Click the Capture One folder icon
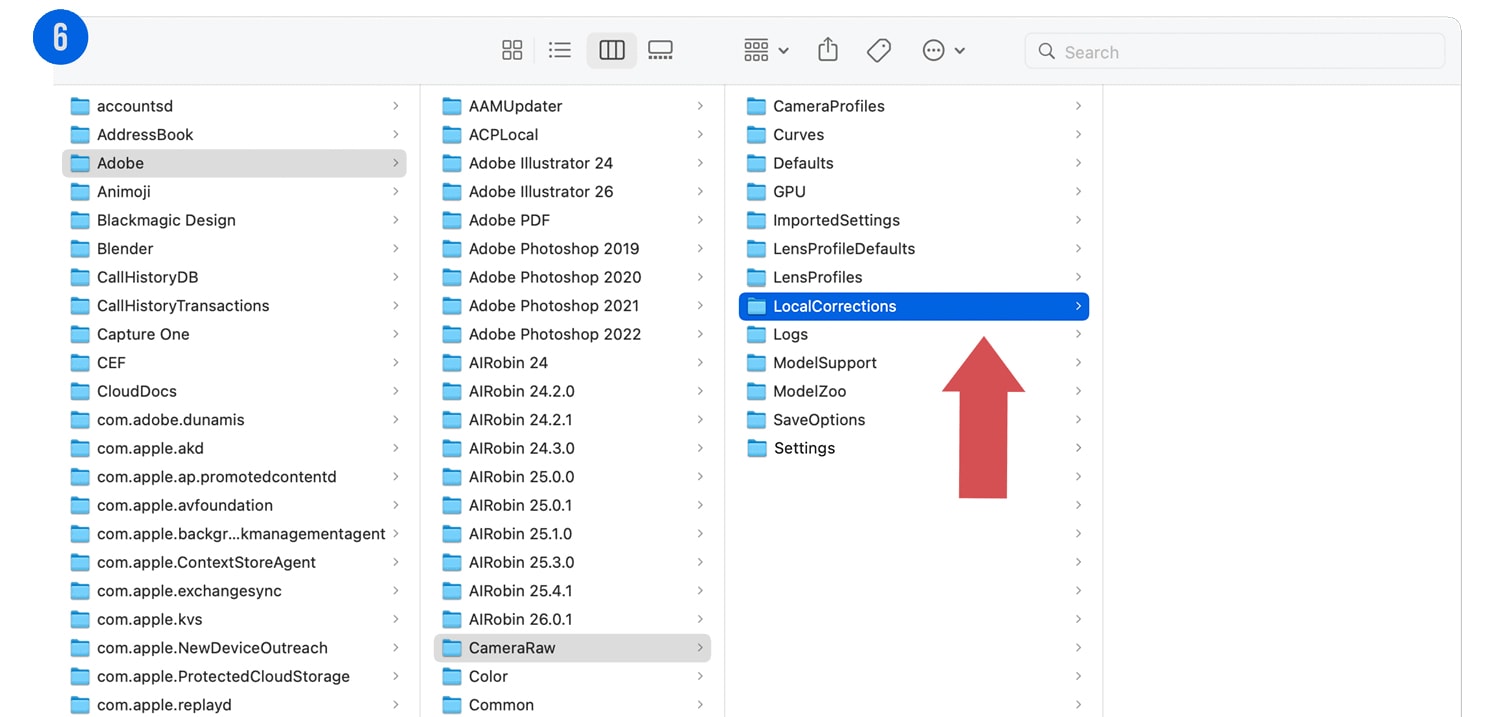Screen dimensions: 1500x717 [x=81, y=334]
